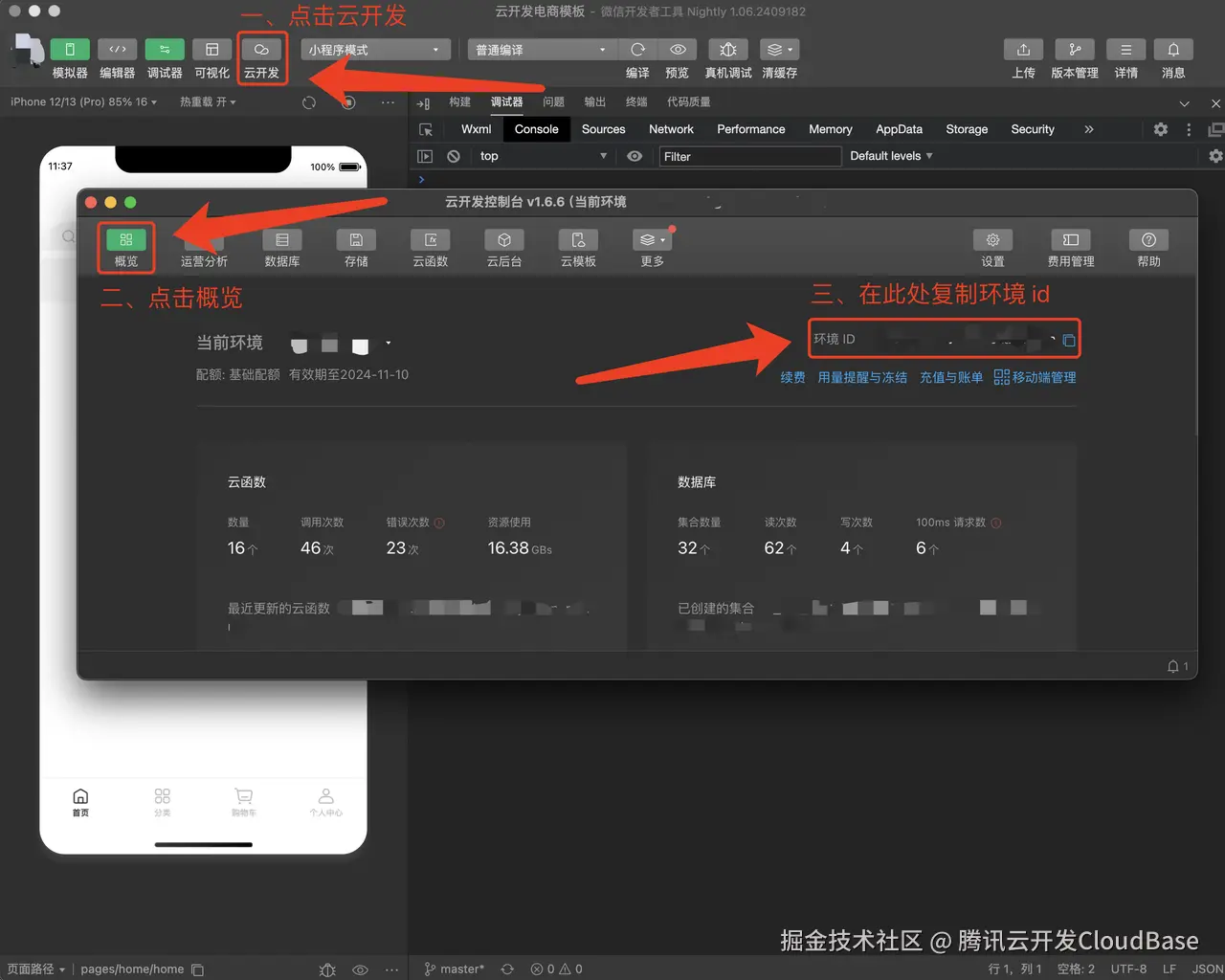Image resolution: width=1225 pixels, height=980 pixels.
Task: Switch to the 终端 tab in the debugger
Action: coord(635,100)
